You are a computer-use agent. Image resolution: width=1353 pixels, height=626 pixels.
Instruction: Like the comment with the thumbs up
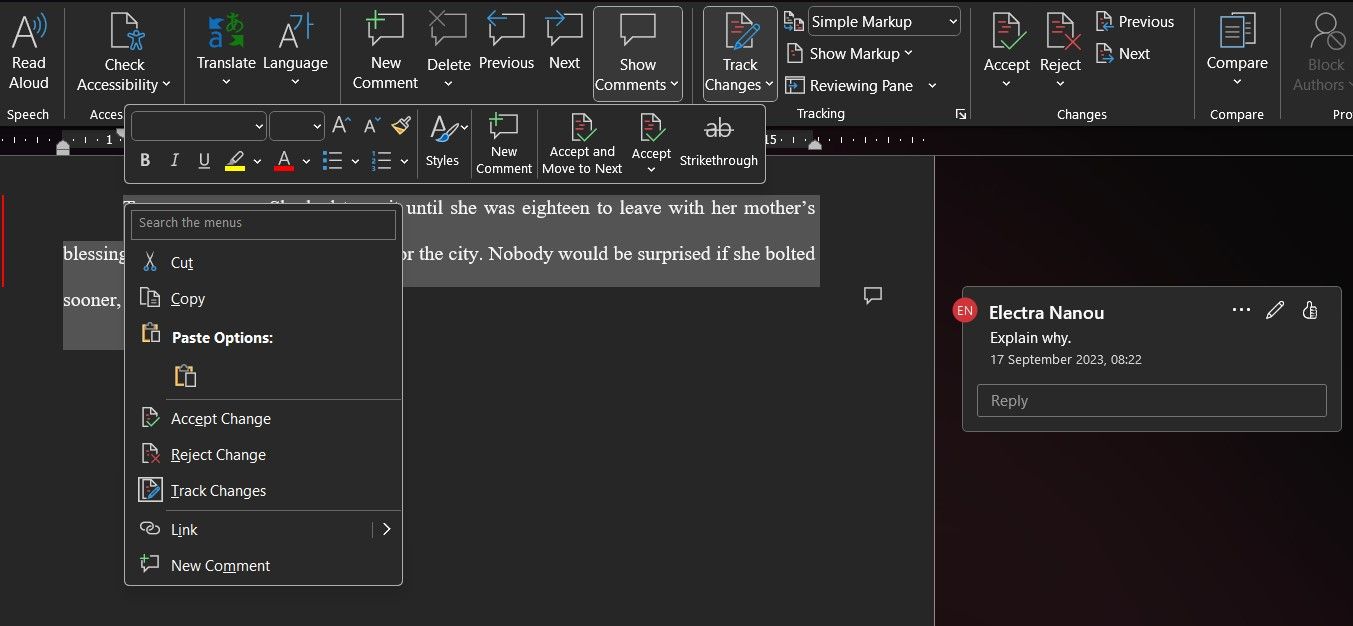1310,310
